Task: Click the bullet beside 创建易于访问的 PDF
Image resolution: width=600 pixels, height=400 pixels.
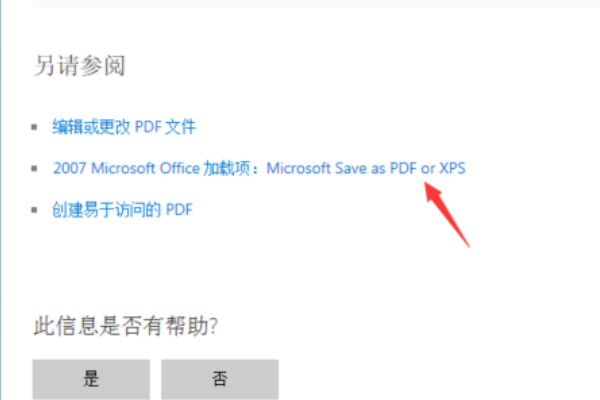Action: [34, 209]
